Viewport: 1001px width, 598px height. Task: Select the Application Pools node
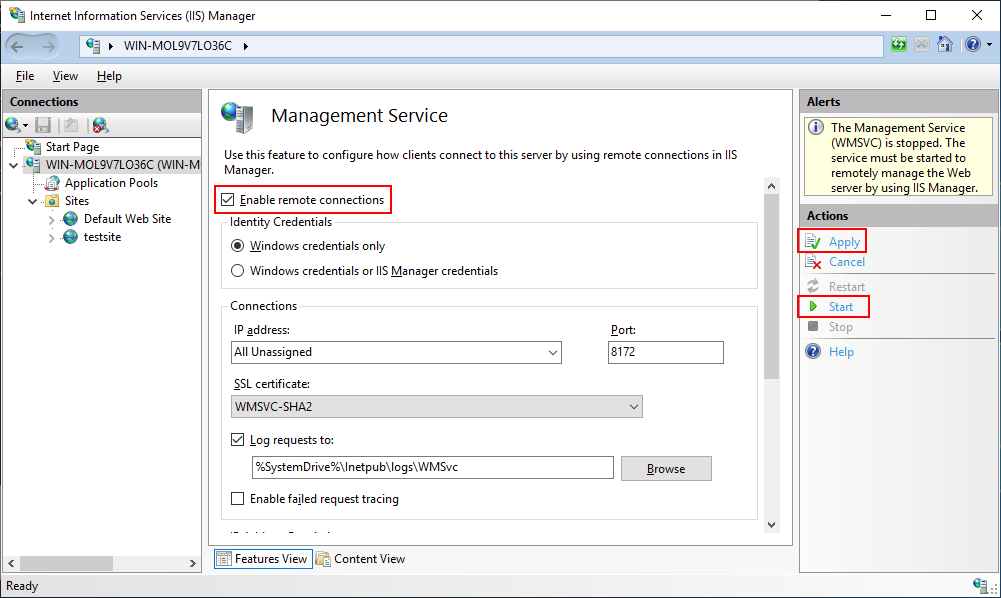point(111,183)
